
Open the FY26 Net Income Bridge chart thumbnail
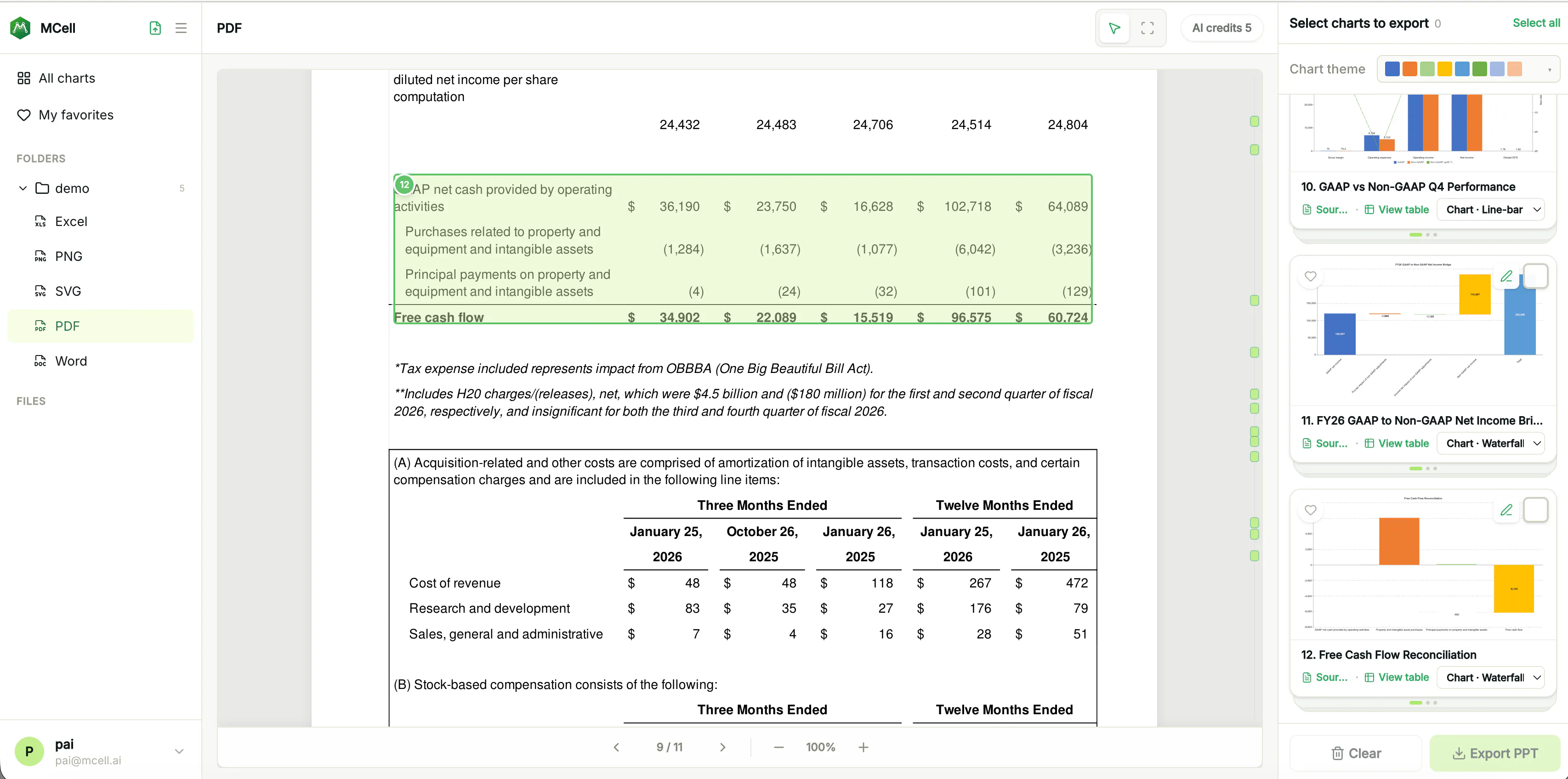click(1423, 330)
